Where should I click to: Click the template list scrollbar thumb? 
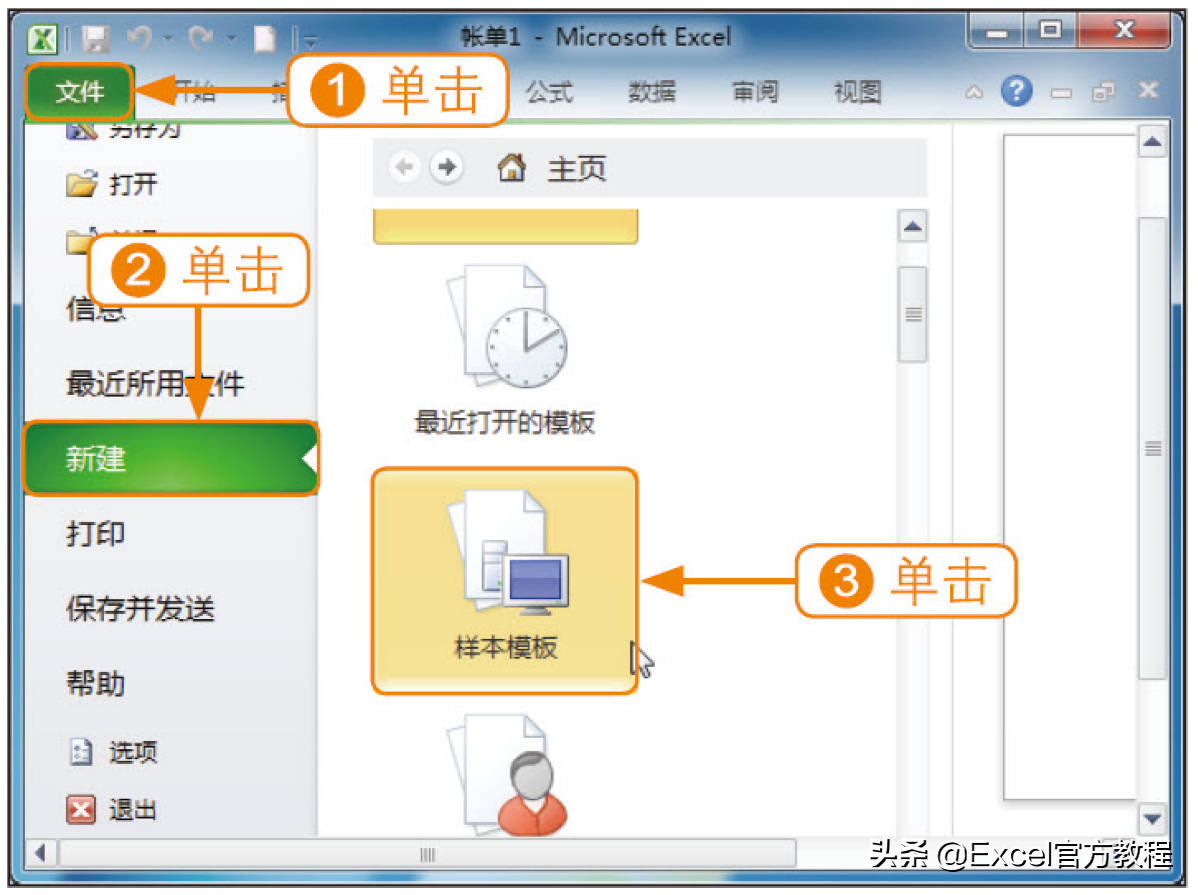pyautogui.click(x=912, y=314)
